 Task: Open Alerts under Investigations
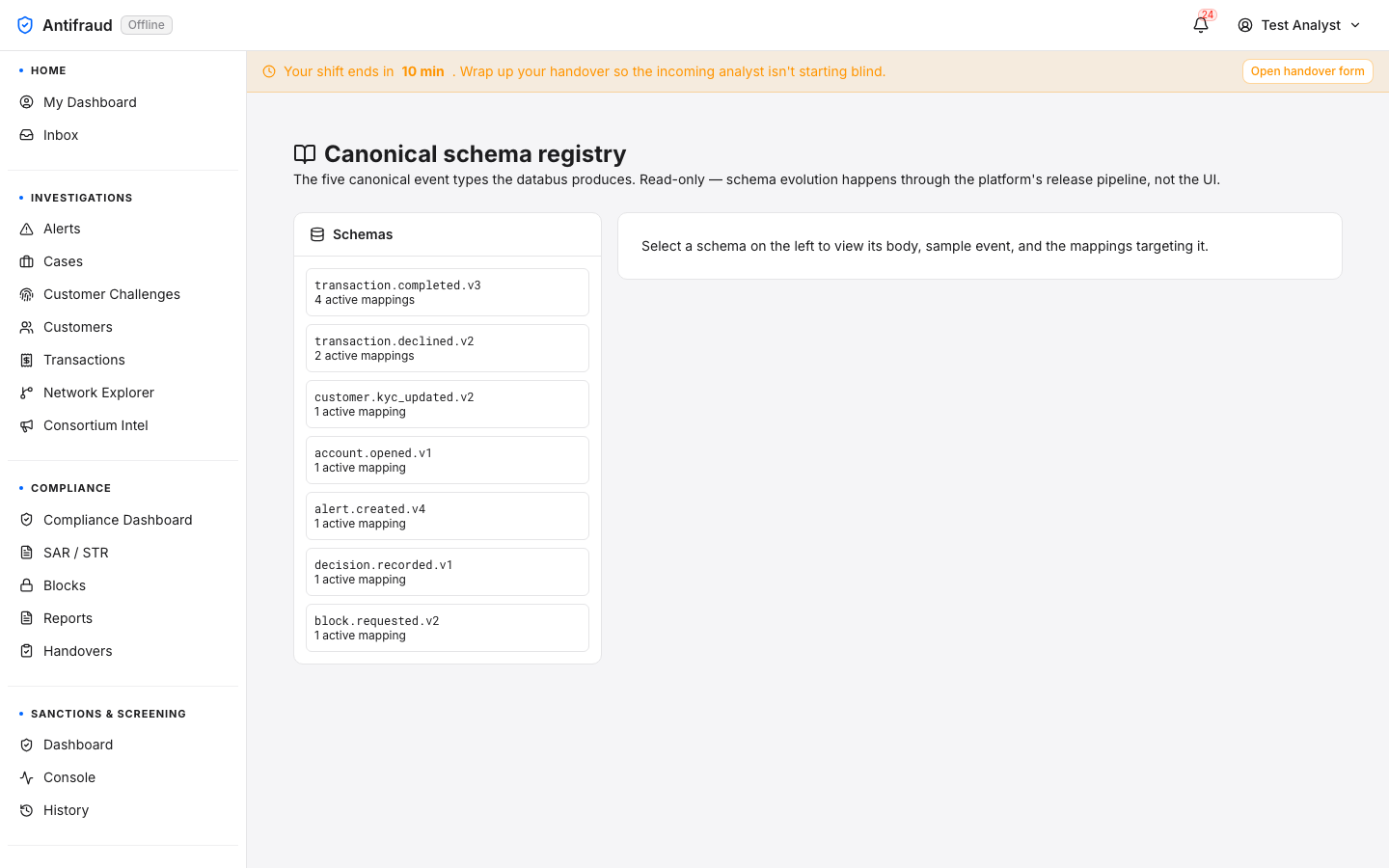click(123, 229)
